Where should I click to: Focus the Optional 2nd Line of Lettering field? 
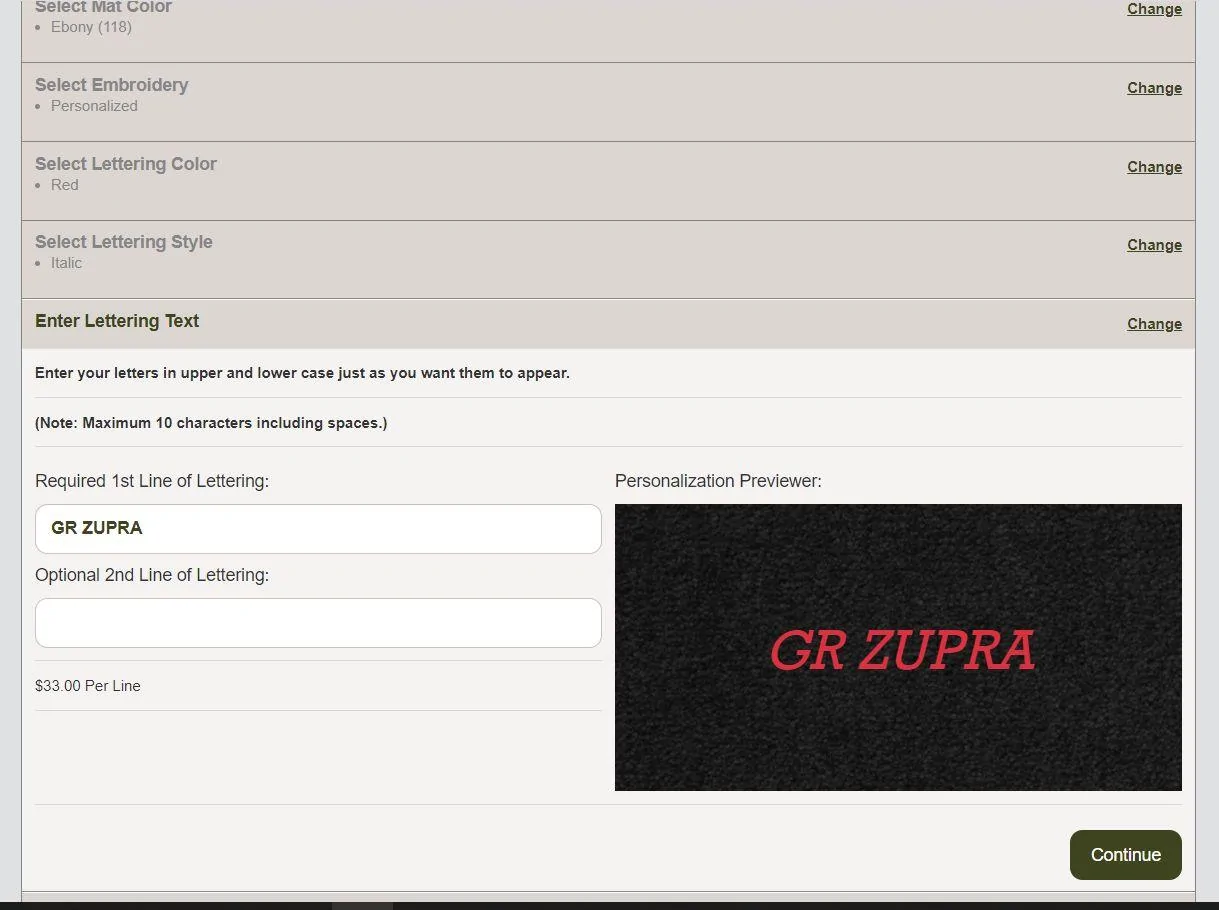[x=318, y=623]
